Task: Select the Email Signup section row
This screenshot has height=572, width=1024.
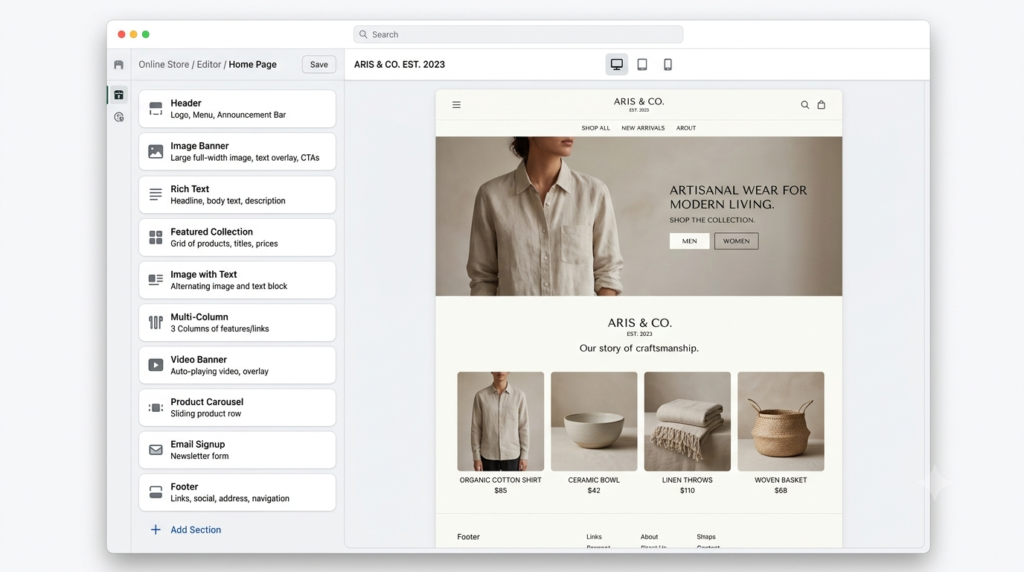Action: coord(237,450)
